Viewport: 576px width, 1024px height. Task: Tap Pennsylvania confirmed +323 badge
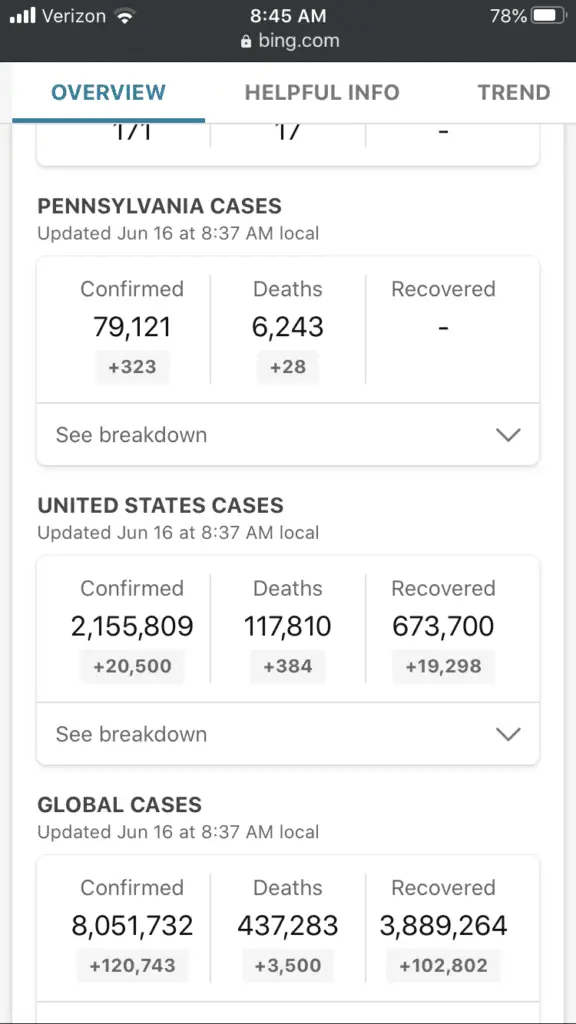tap(133, 367)
